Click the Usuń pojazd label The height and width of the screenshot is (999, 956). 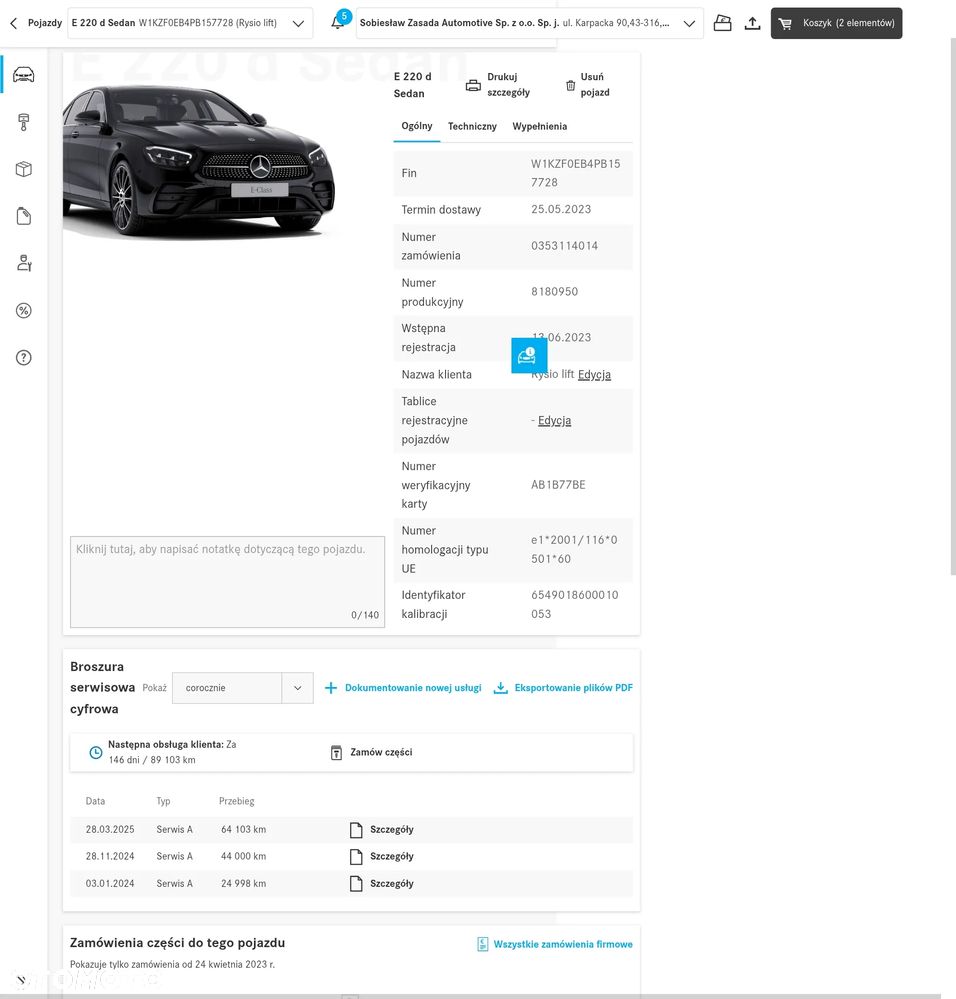coord(595,84)
